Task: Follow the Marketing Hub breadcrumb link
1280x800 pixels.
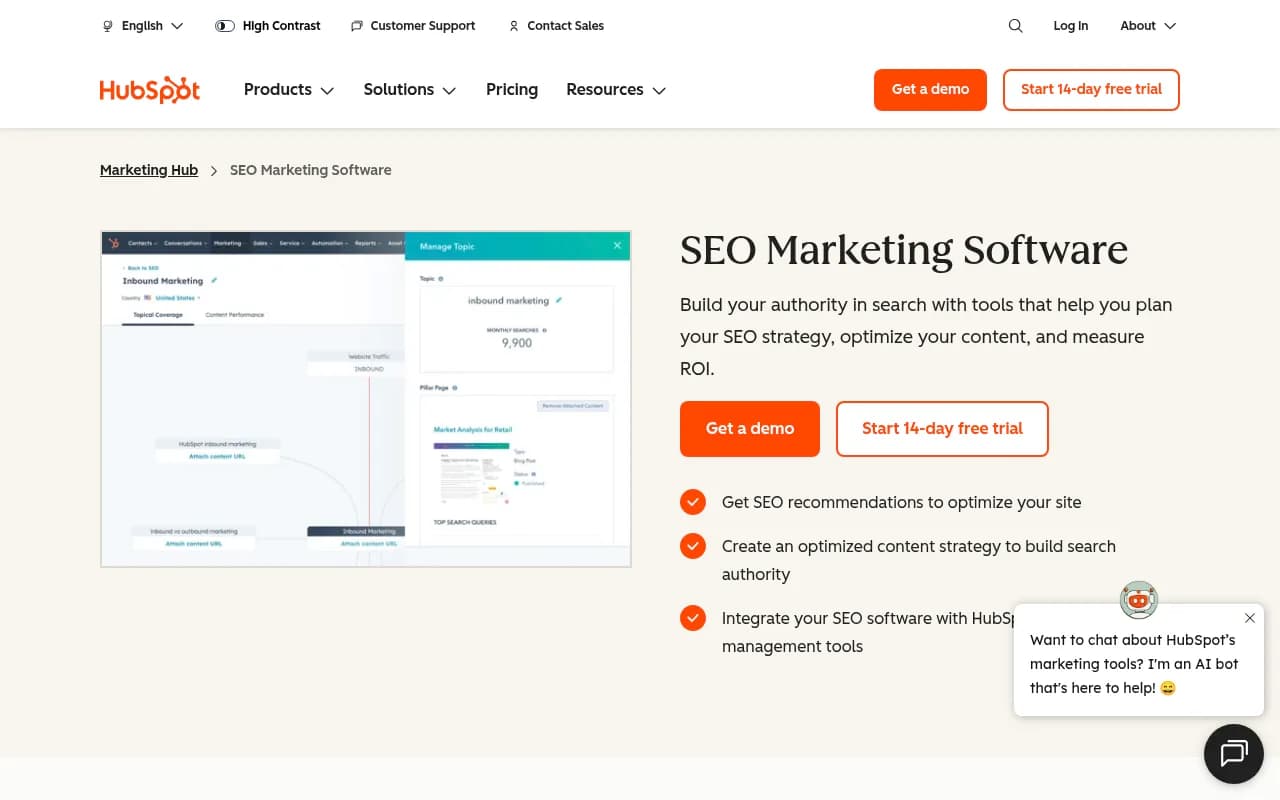Action: click(148, 170)
